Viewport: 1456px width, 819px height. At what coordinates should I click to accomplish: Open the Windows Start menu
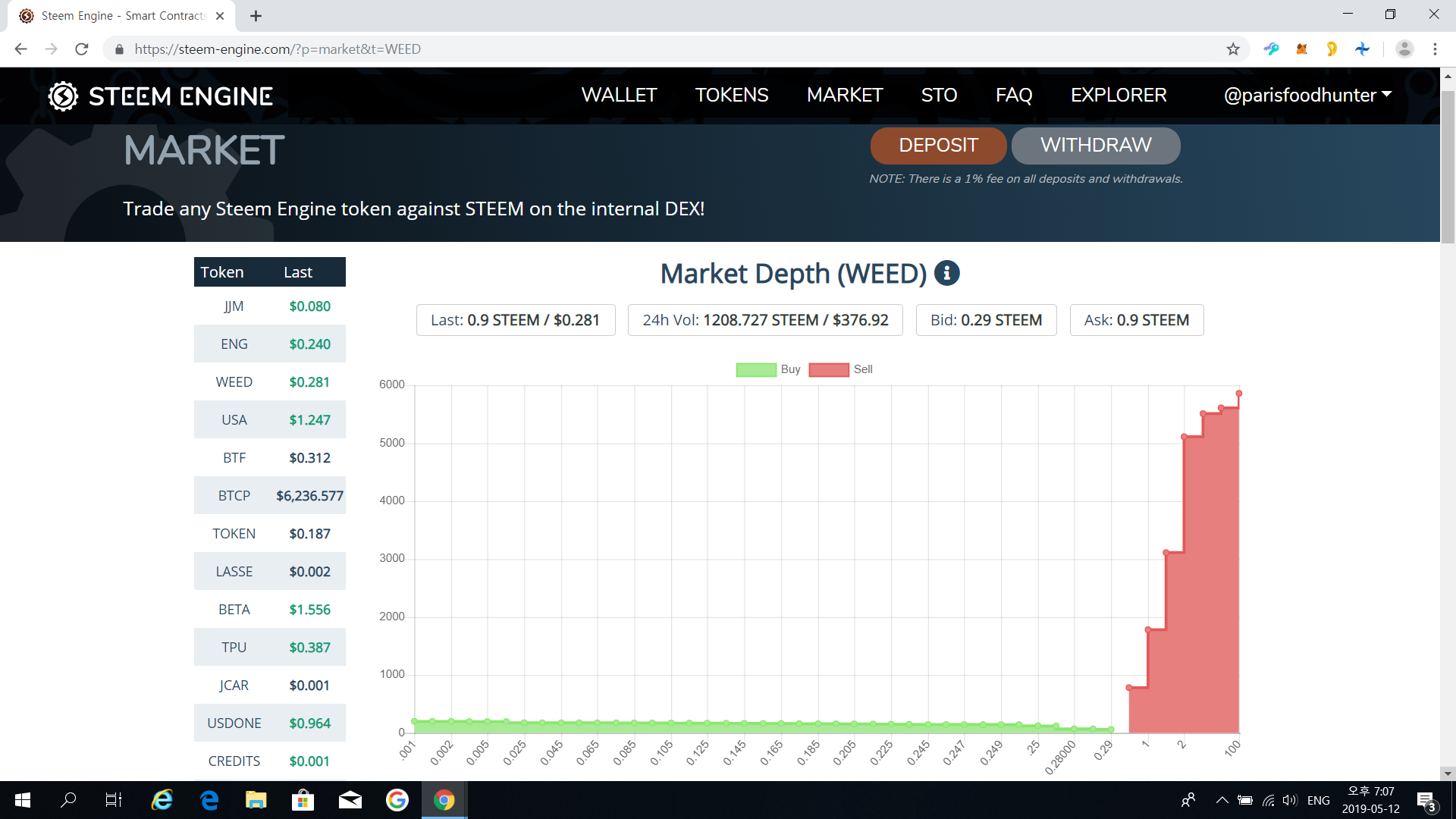[23, 800]
